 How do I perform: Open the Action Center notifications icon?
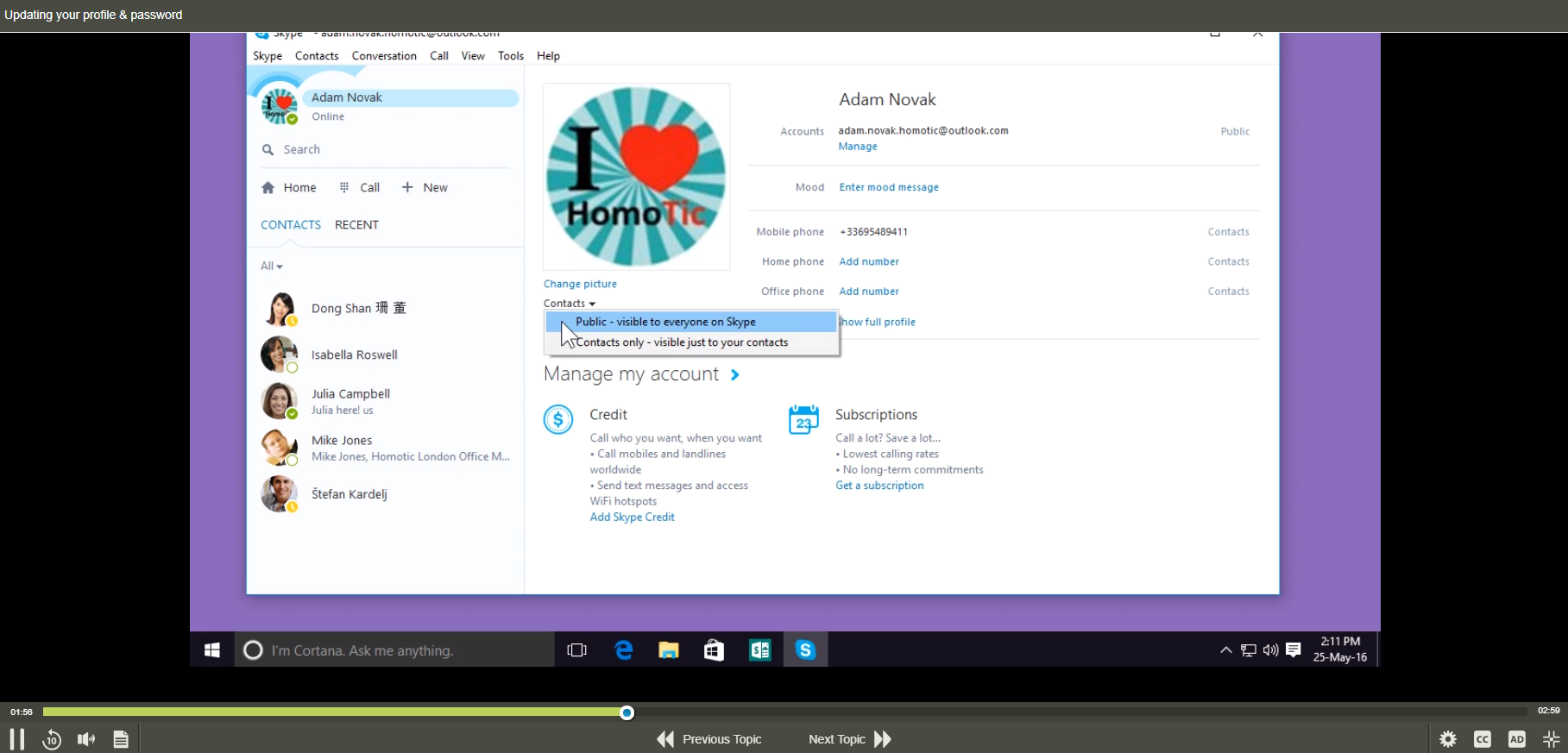point(1293,650)
